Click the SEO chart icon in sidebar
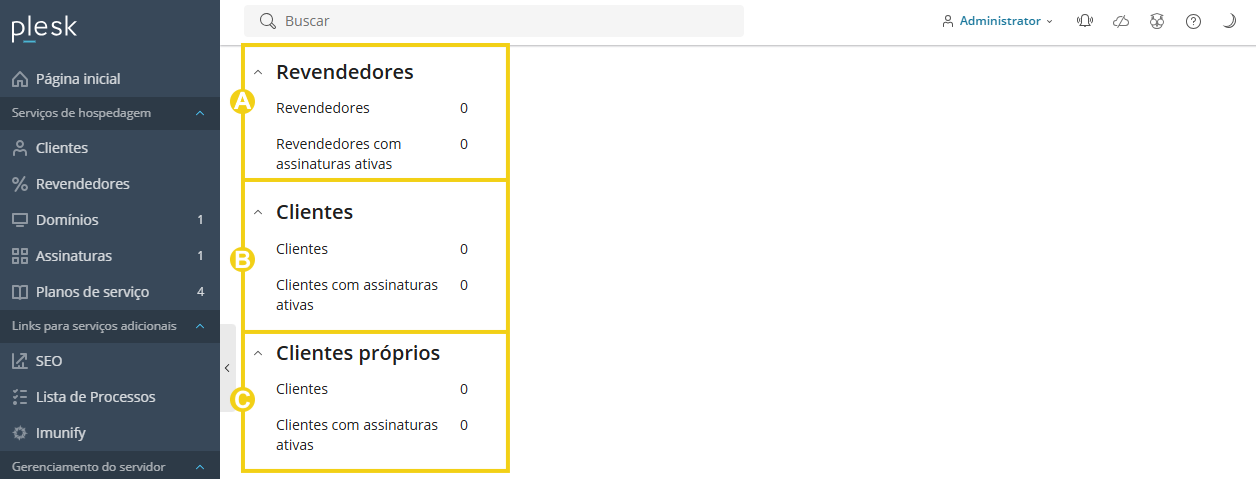Image resolution: width=1256 pixels, height=479 pixels. (x=20, y=361)
